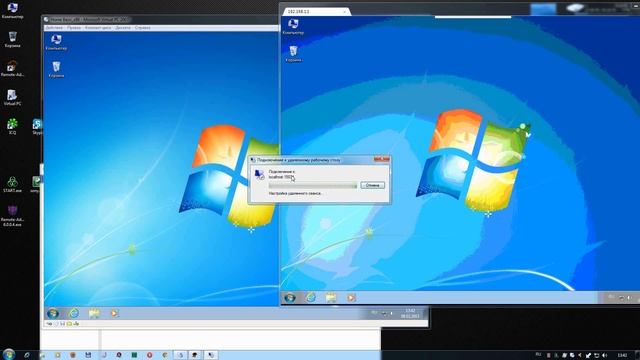Select Компьютер icon in 192.168.1.1 remote window

pos(293,26)
